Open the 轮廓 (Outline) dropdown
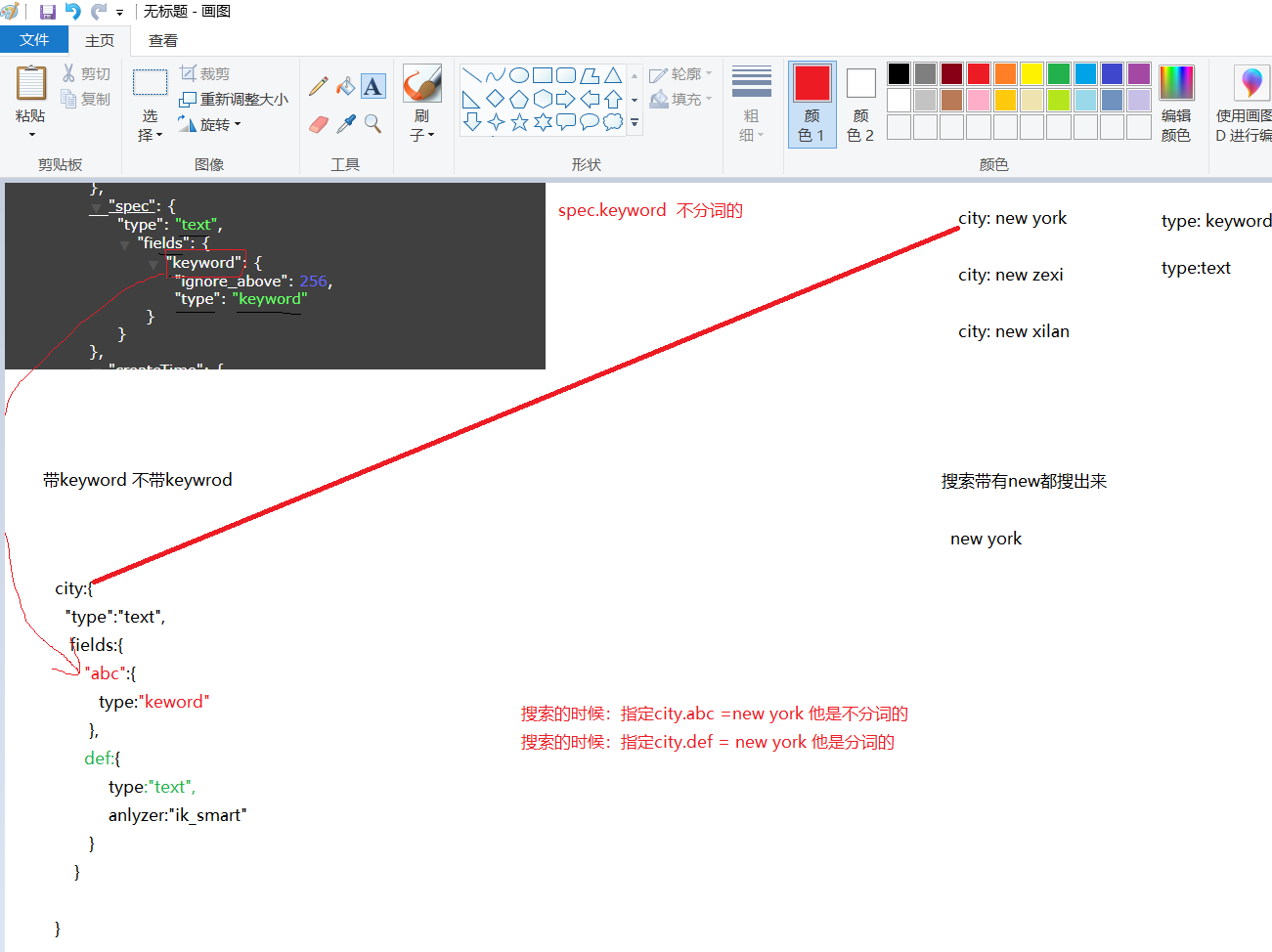 (x=681, y=74)
